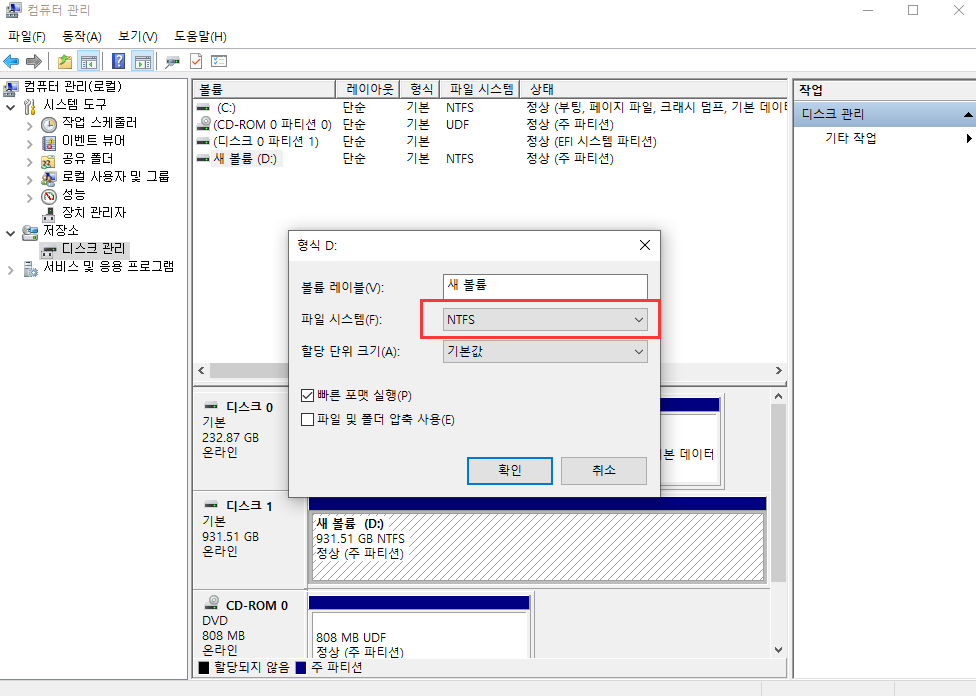Close the Format D: dialog
The height and width of the screenshot is (696, 976).
click(x=645, y=245)
